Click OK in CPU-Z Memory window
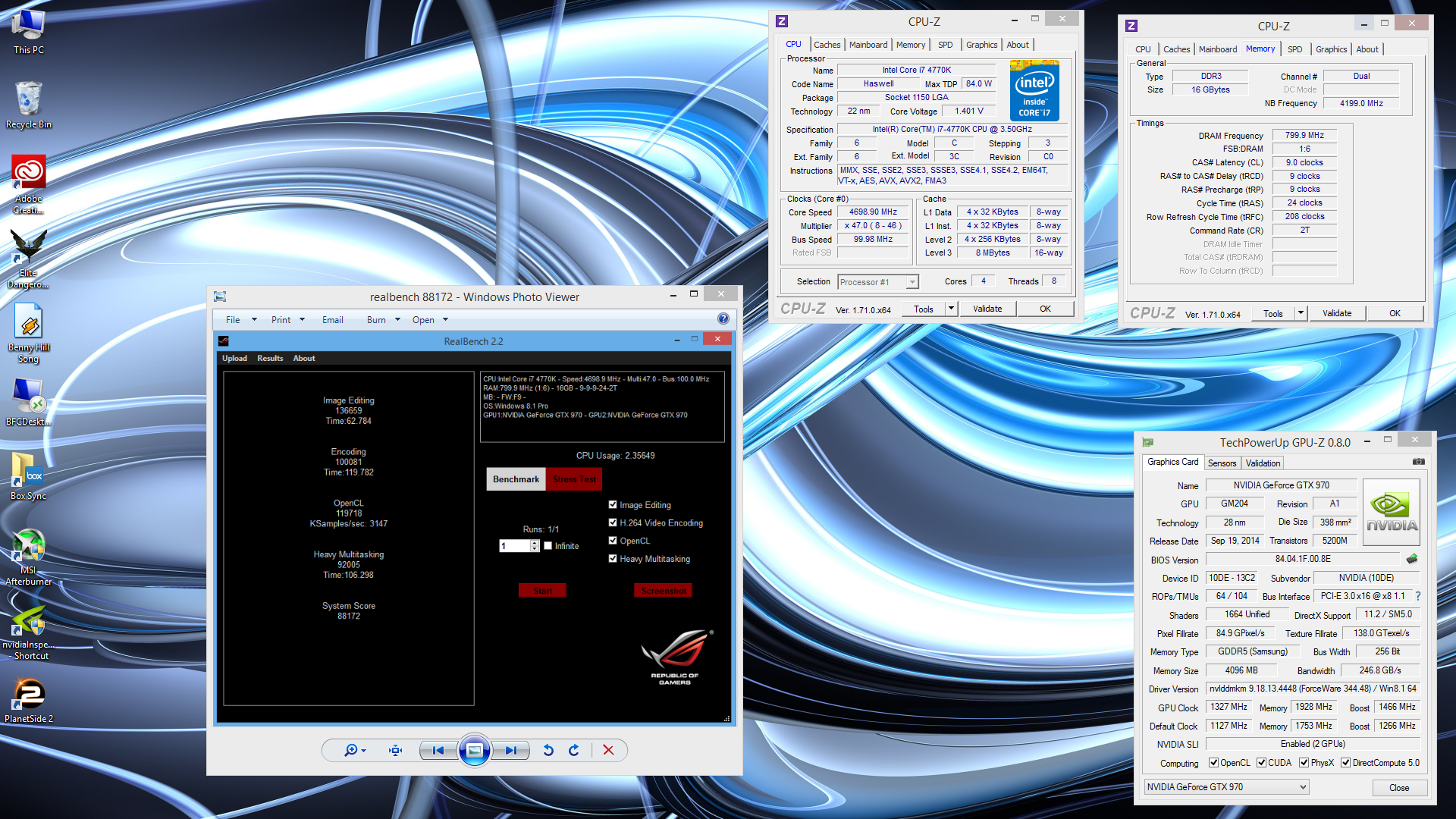This screenshot has width=1456, height=819. point(1395,313)
